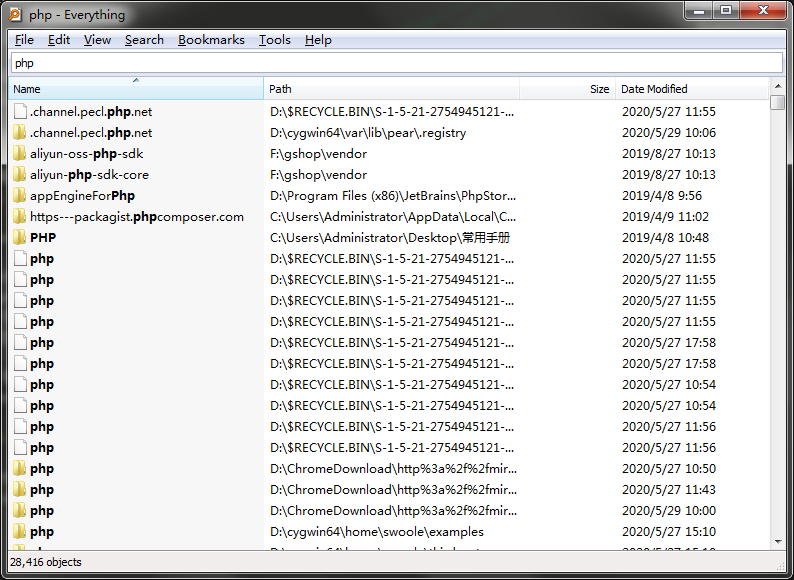This screenshot has width=794, height=580.
Task: Open the Help menu
Action: [x=318, y=40]
